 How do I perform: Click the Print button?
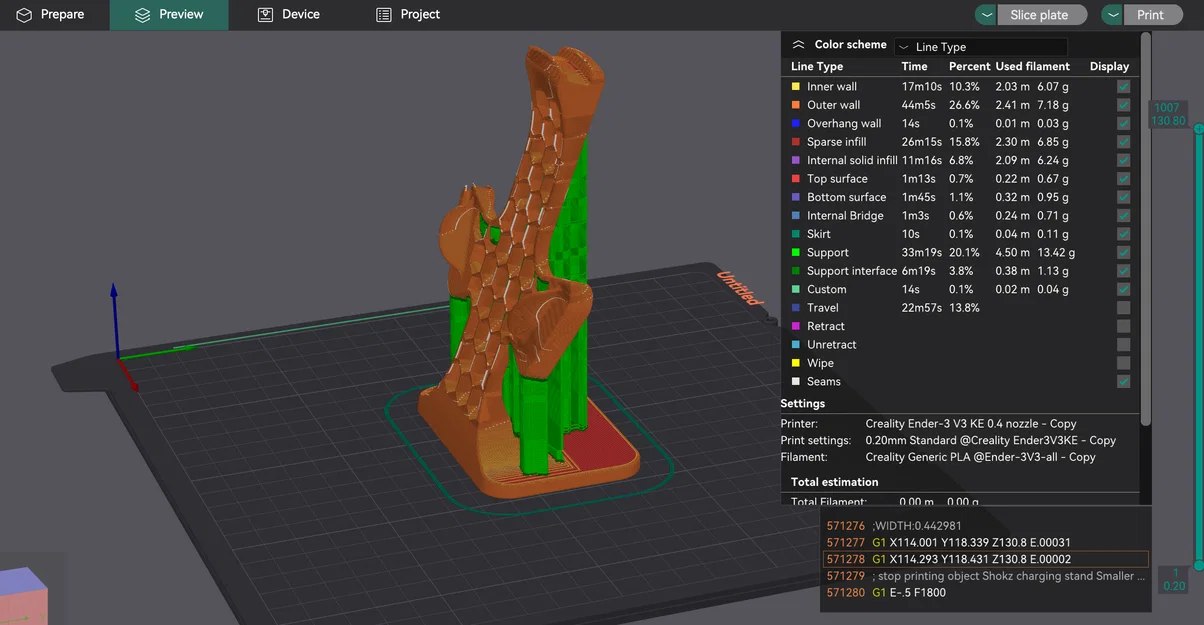tap(1150, 15)
